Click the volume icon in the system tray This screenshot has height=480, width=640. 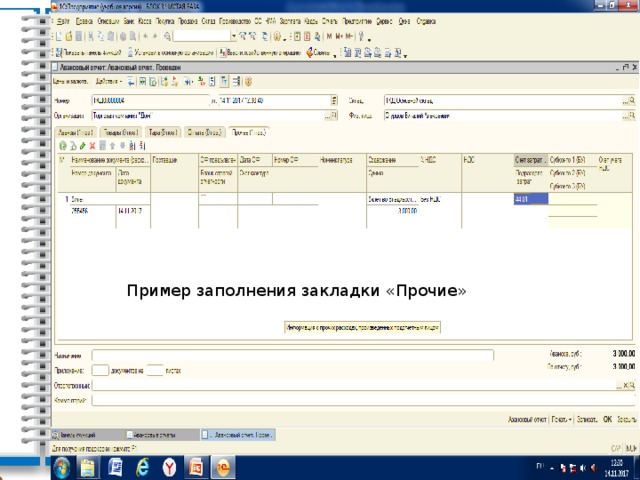583,468
